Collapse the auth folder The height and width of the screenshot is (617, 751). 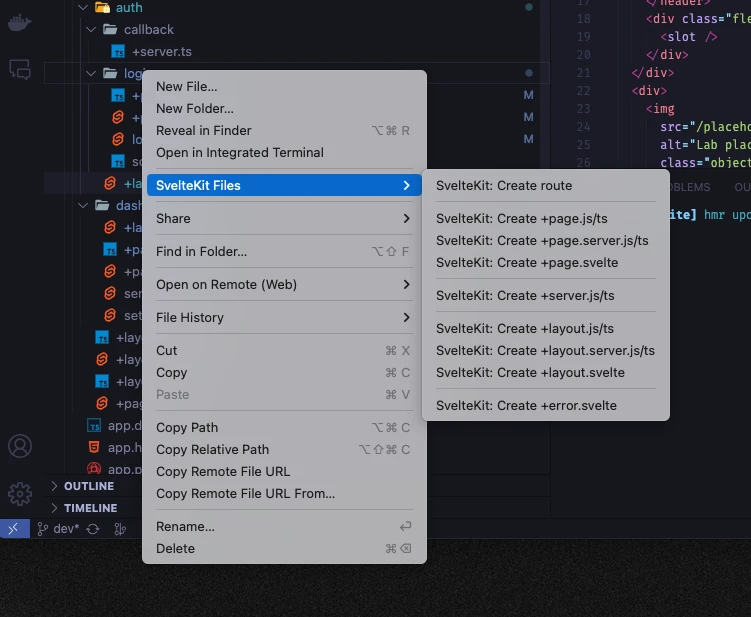83,8
